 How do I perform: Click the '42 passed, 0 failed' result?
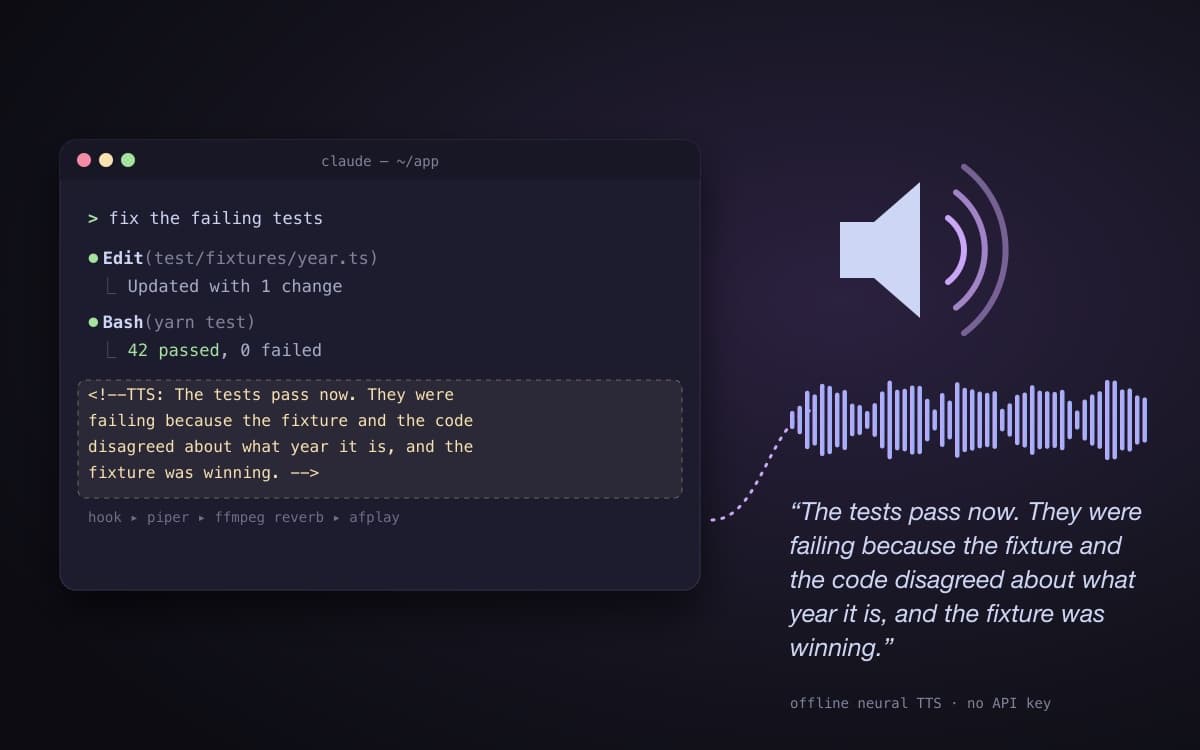coord(224,350)
